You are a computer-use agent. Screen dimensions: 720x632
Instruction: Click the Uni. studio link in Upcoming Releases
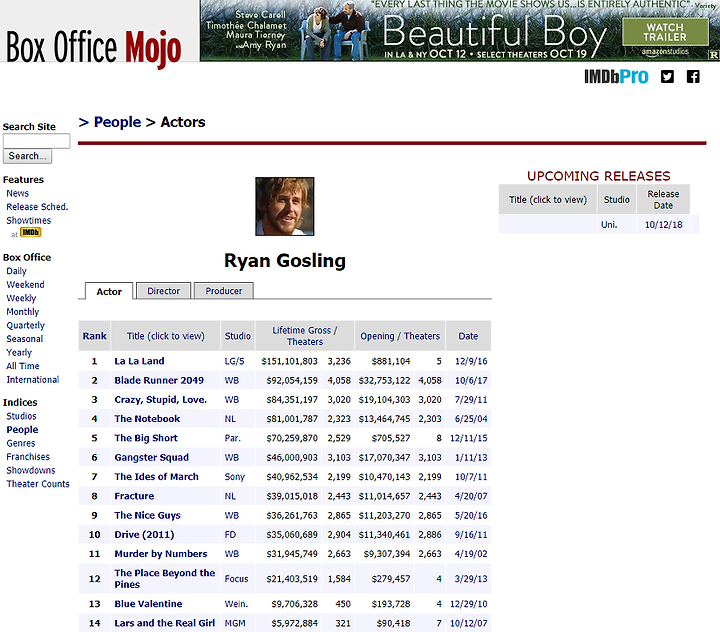[609, 225]
